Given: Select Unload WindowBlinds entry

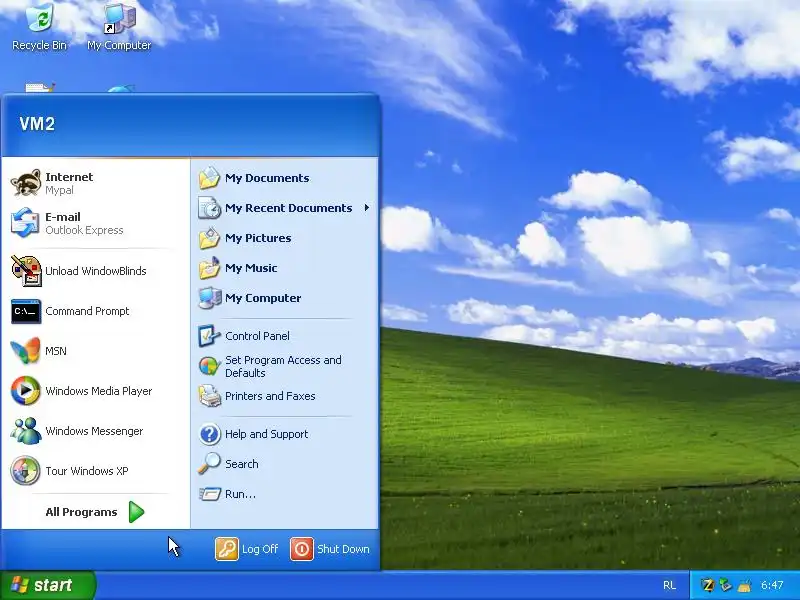Looking at the screenshot, I should pos(95,271).
